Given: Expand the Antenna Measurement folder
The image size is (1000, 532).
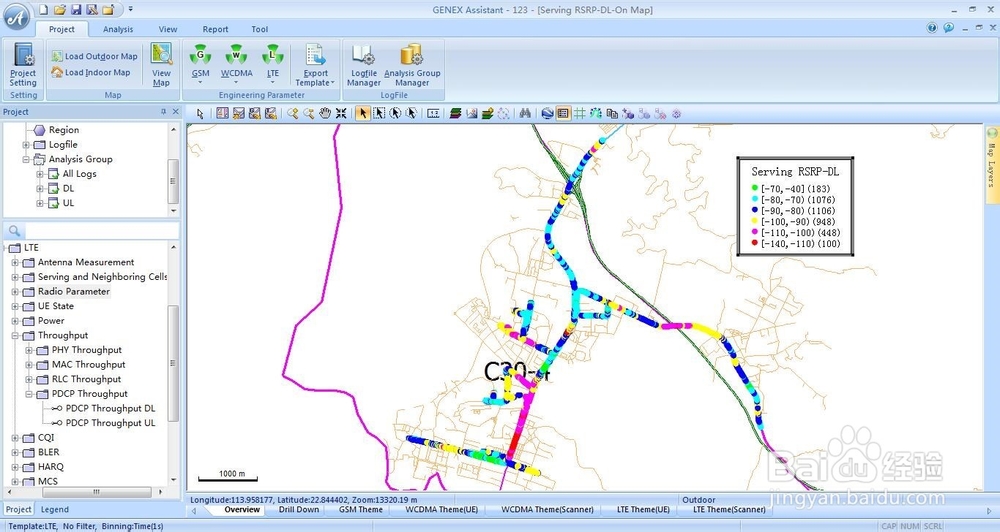Looking at the screenshot, I should pyautogui.click(x=15, y=262).
